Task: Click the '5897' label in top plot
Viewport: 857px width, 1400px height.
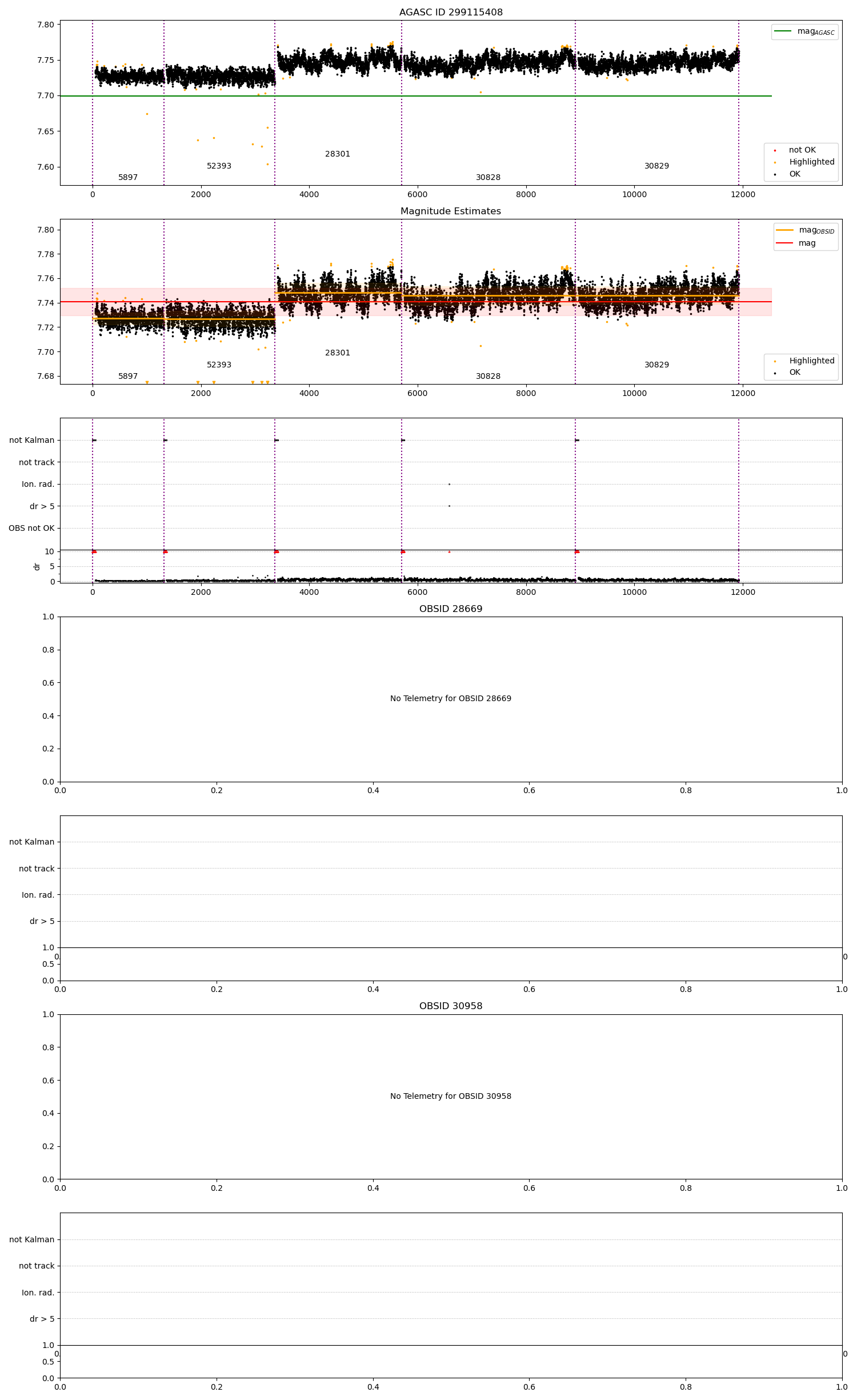Action: 128,178
